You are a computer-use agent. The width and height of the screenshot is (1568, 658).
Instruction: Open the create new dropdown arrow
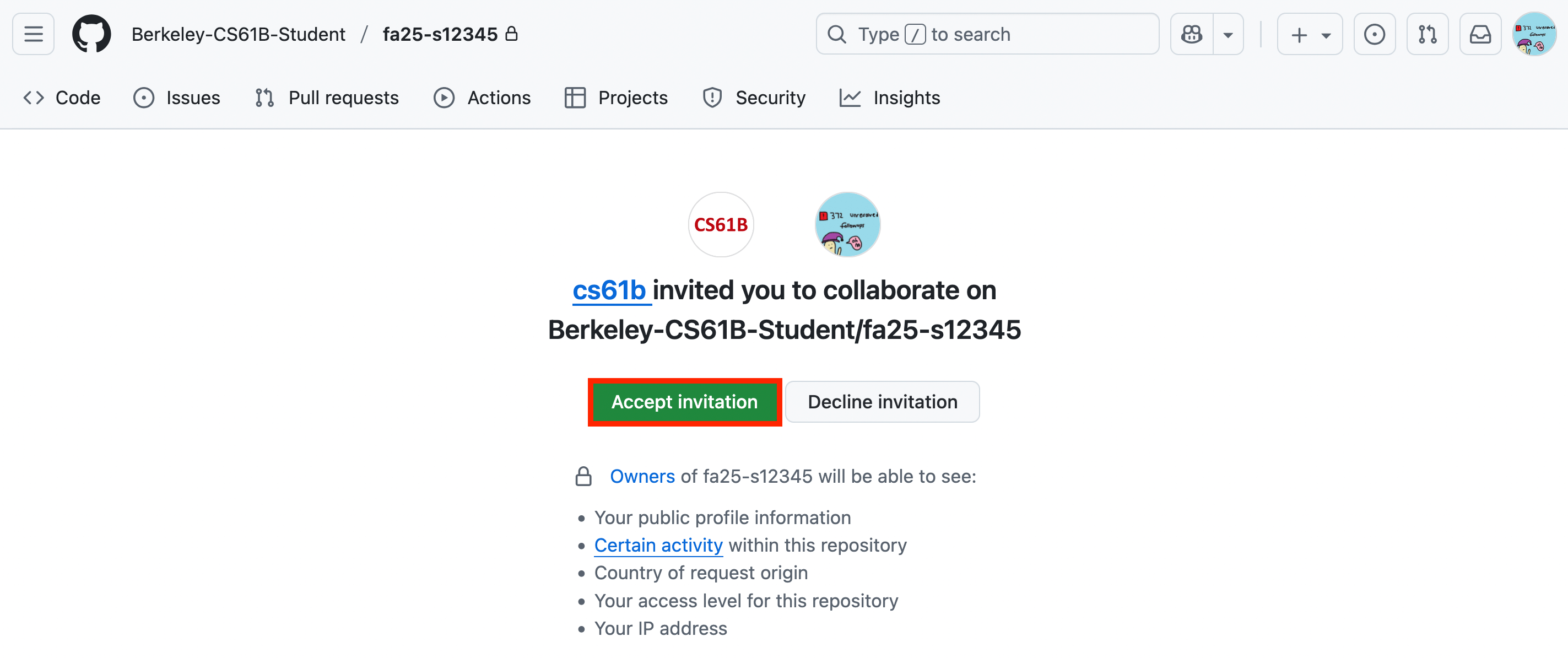pos(1326,35)
